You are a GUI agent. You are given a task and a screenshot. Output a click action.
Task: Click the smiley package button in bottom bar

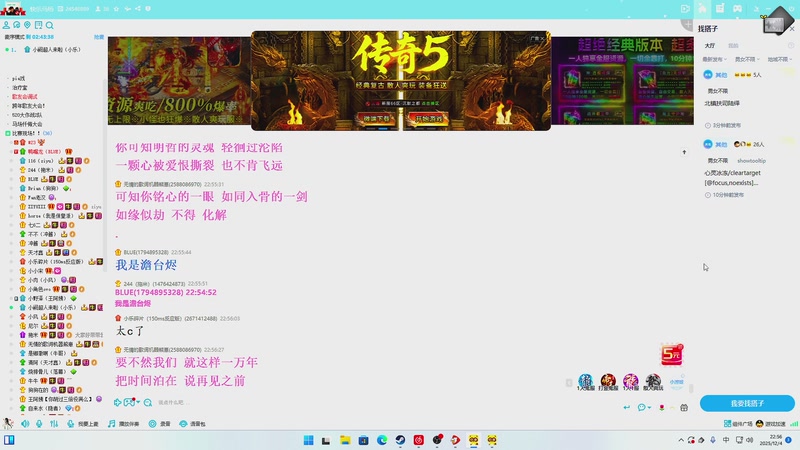point(192,423)
